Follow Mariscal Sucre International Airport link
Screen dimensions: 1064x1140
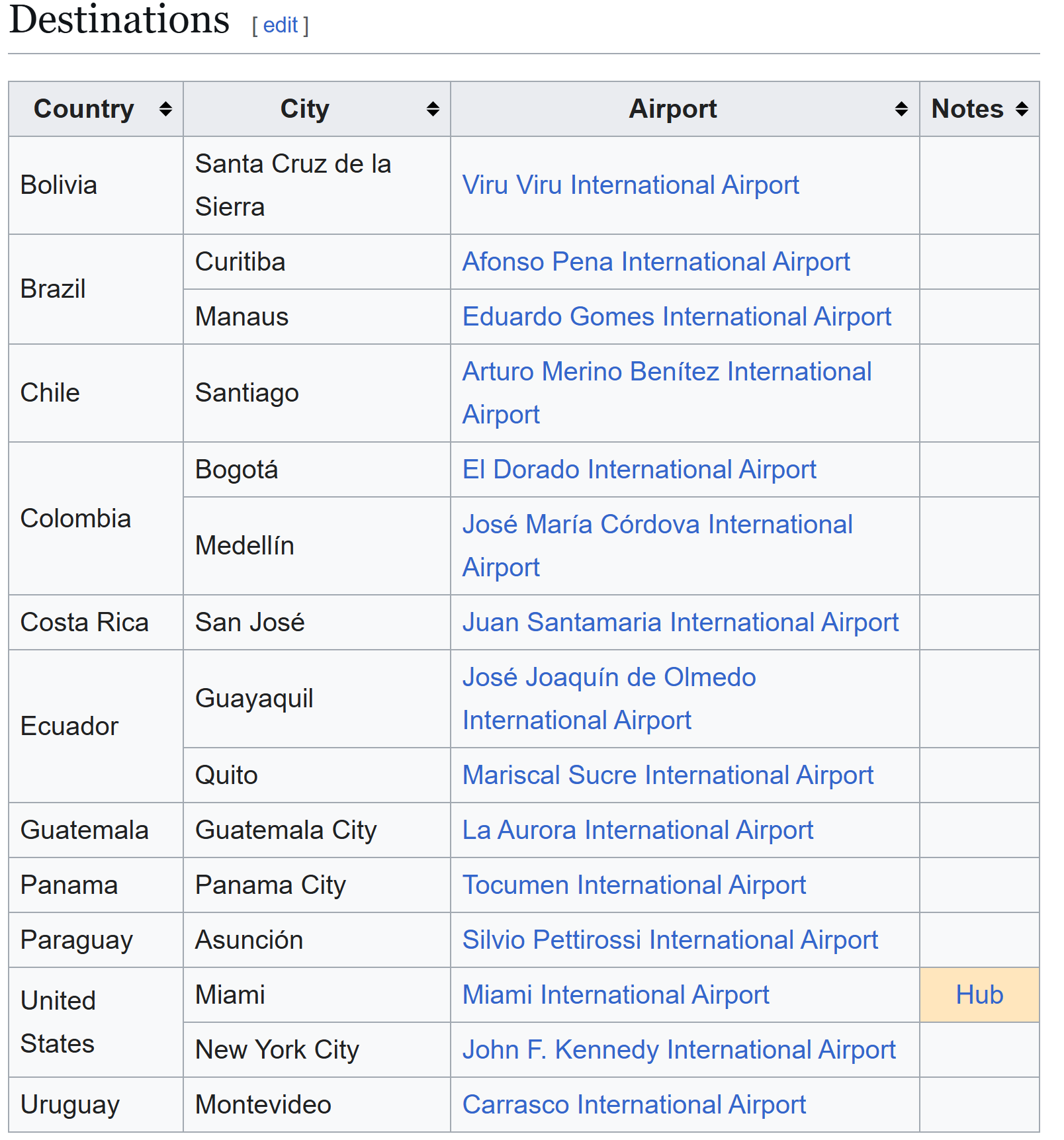[667, 775]
